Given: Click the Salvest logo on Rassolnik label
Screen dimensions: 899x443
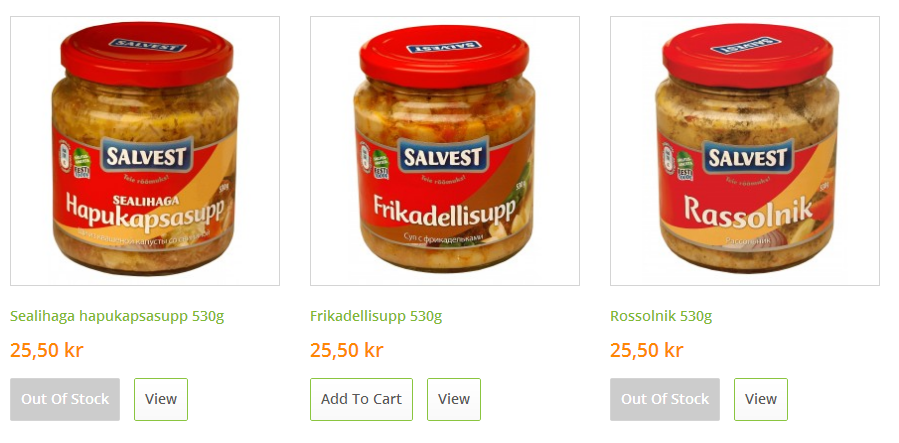Looking at the screenshot, I should pyautogui.click(x=748, y=157).
